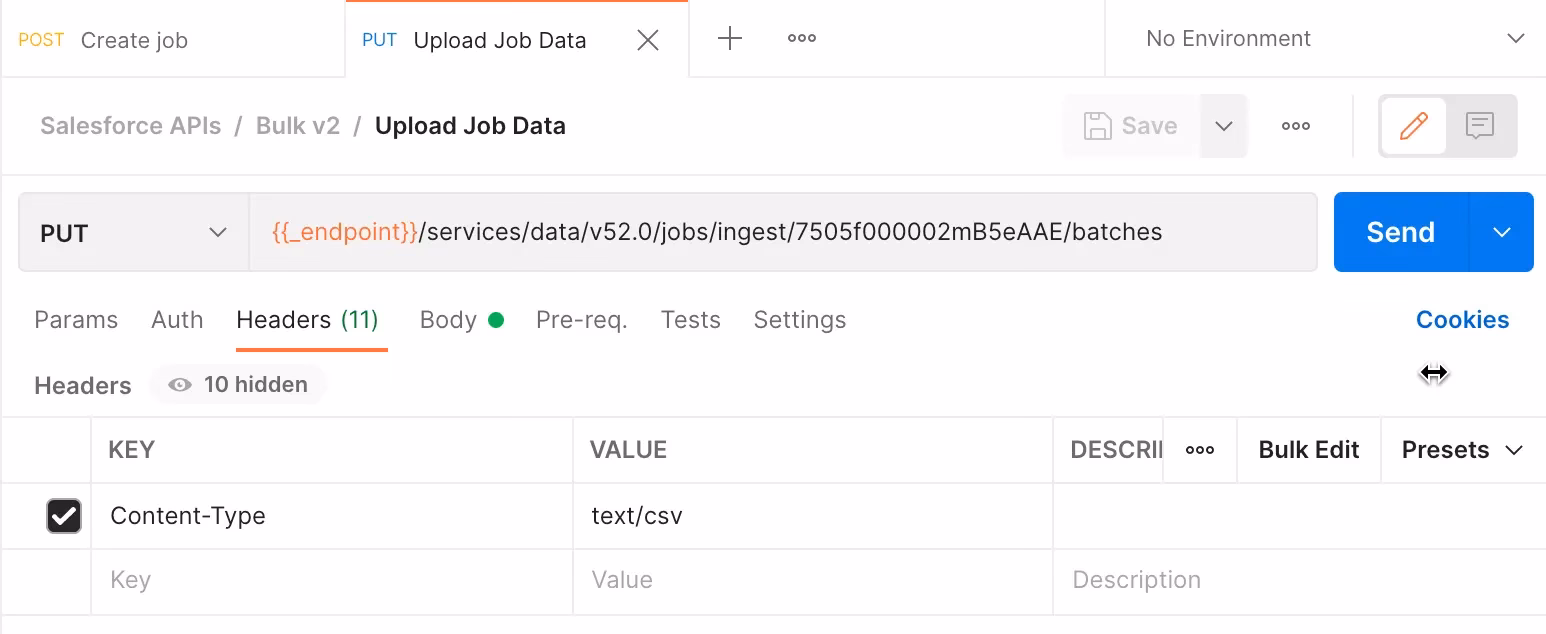
Task: Switch to the Create job tab
Action: tap(134, 40)
